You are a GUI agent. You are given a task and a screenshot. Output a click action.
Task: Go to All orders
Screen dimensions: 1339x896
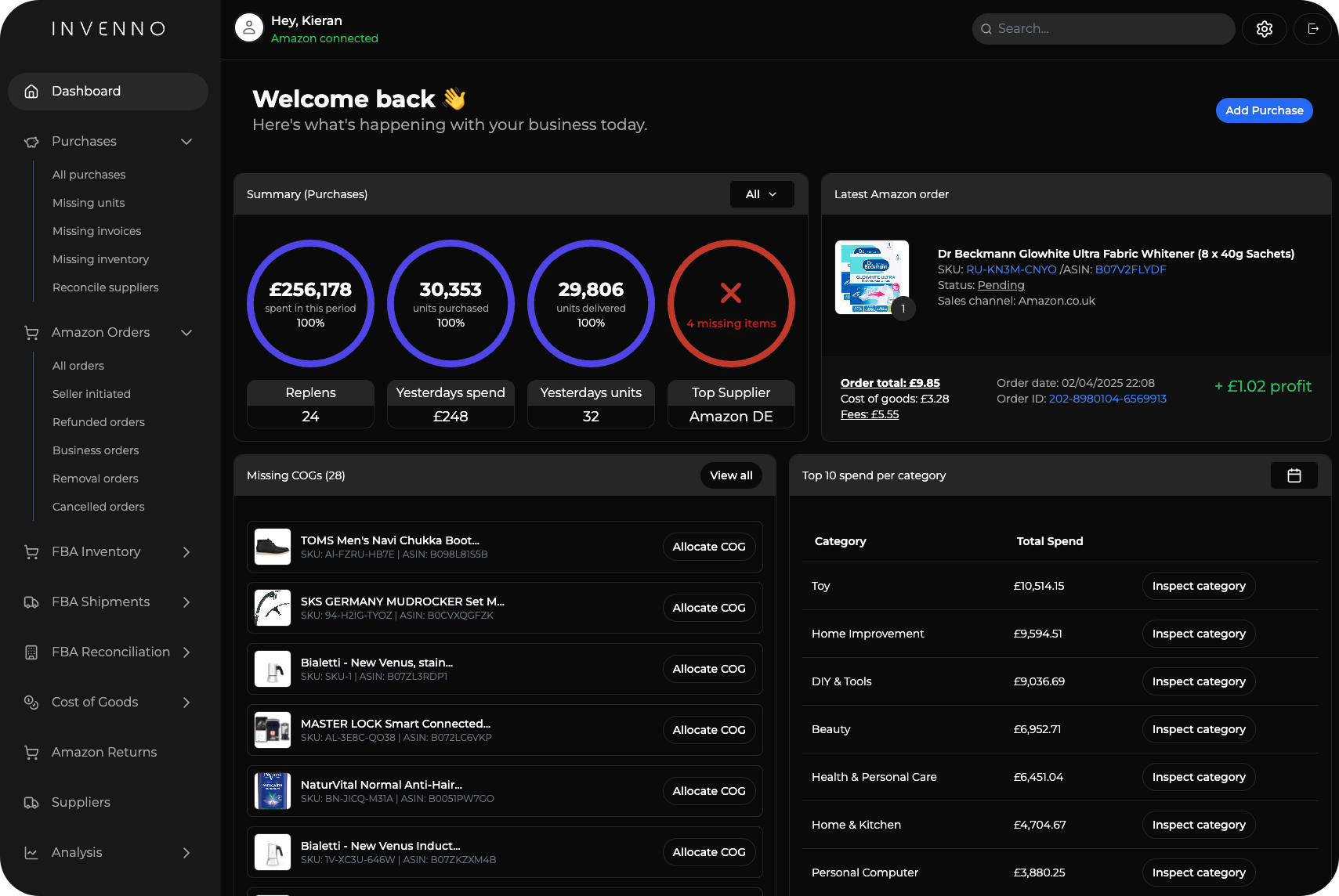coord(78,366)
